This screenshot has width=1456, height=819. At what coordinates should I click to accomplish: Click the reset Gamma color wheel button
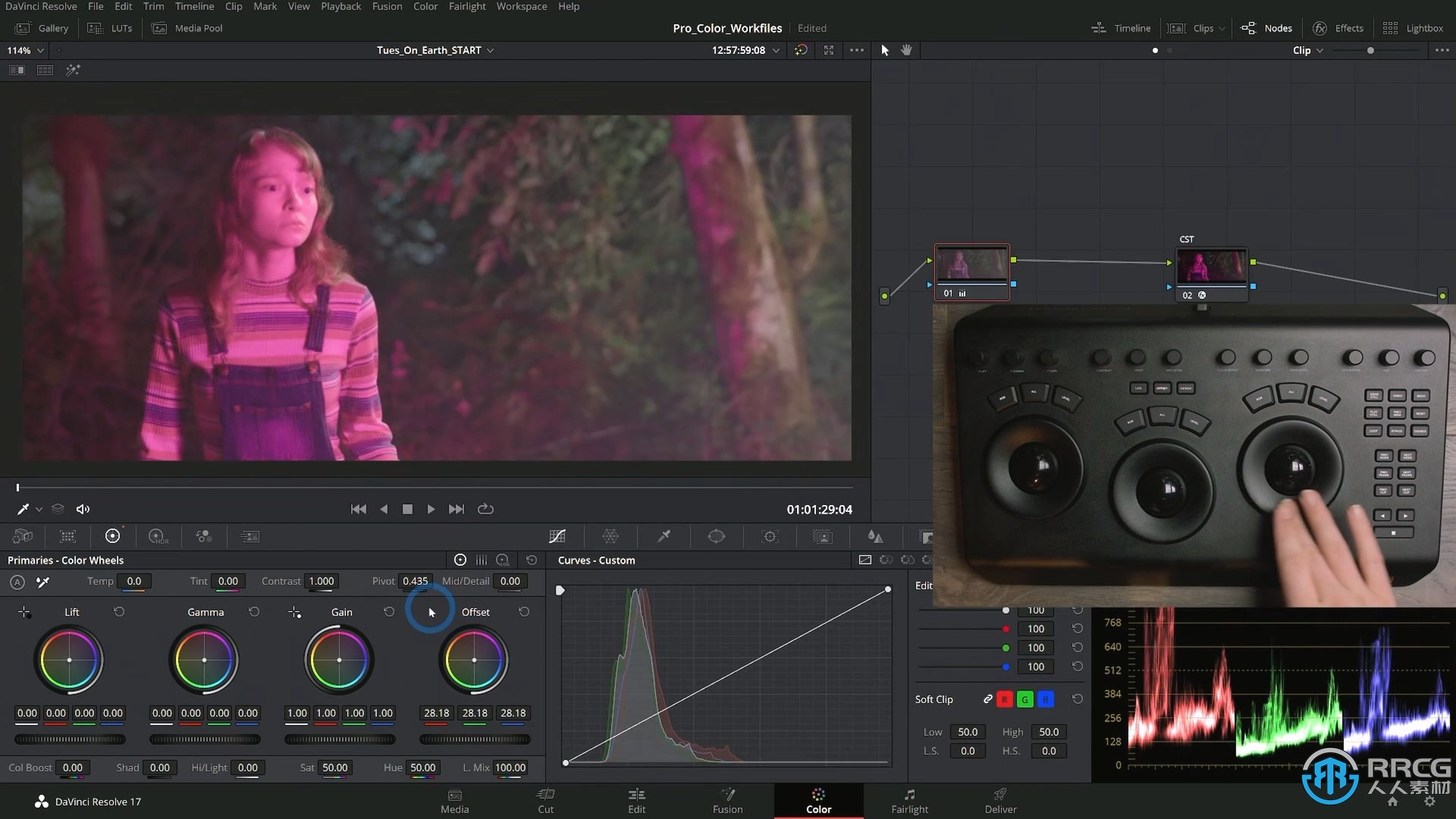[253, 611]
